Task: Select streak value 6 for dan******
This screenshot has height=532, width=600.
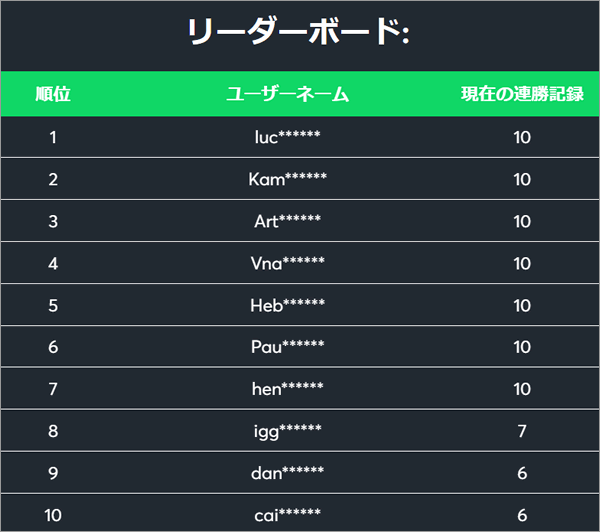Action: click(x=522, y=473)
